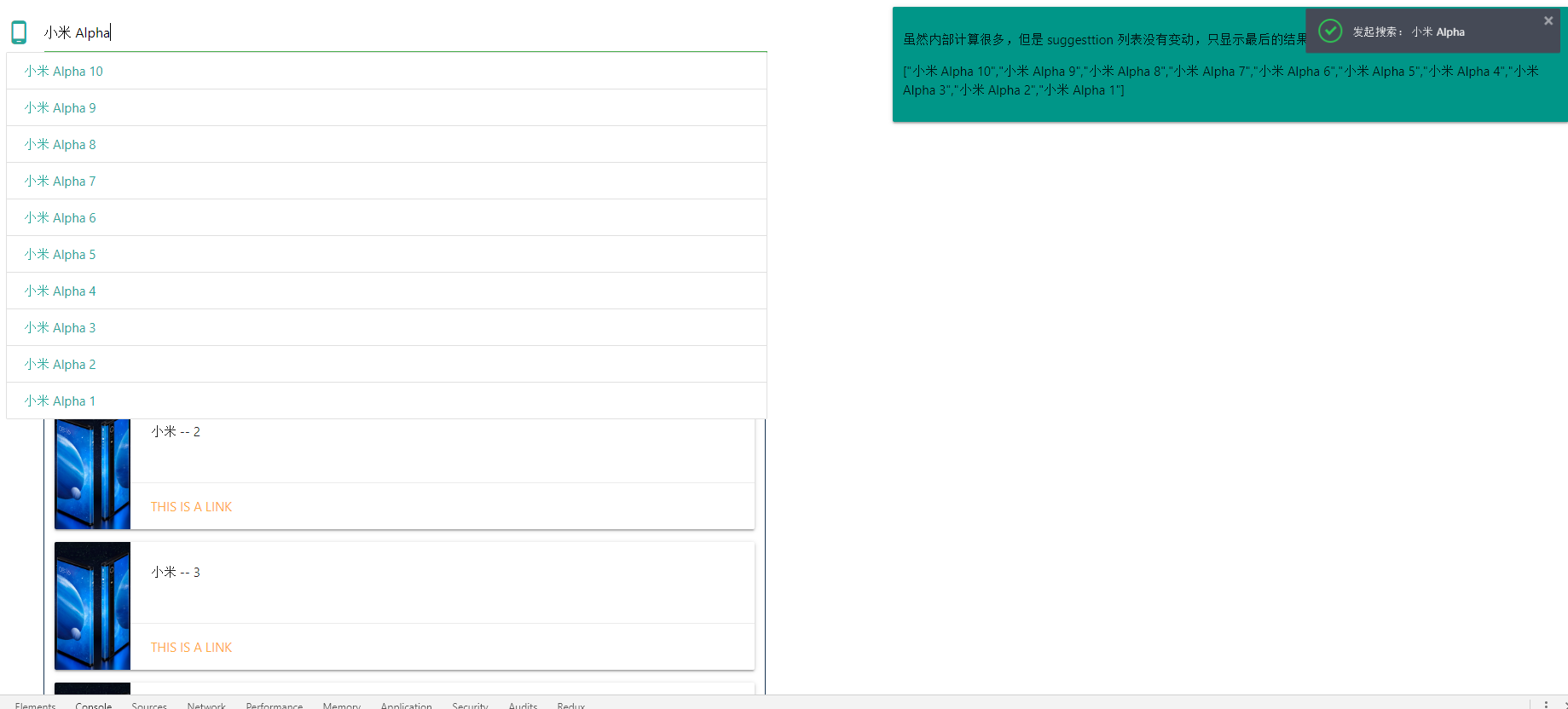Select suggestion 小米 Alpha 3
Viewport: 1568px width, 709px height.
(386, 327)
